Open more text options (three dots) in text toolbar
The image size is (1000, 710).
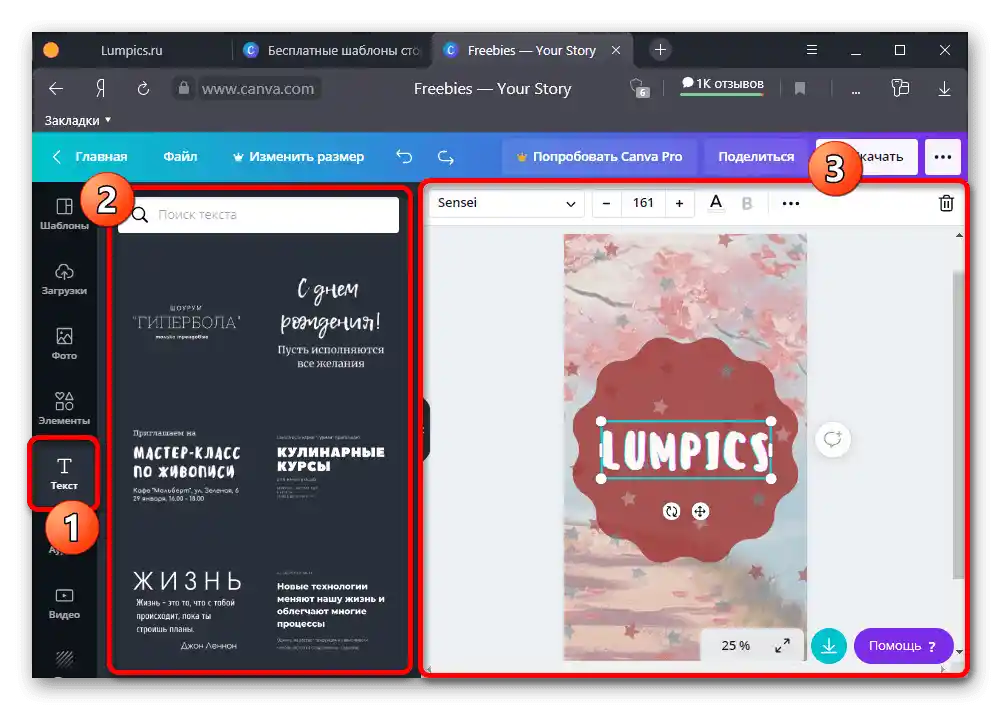pos(791,203)
